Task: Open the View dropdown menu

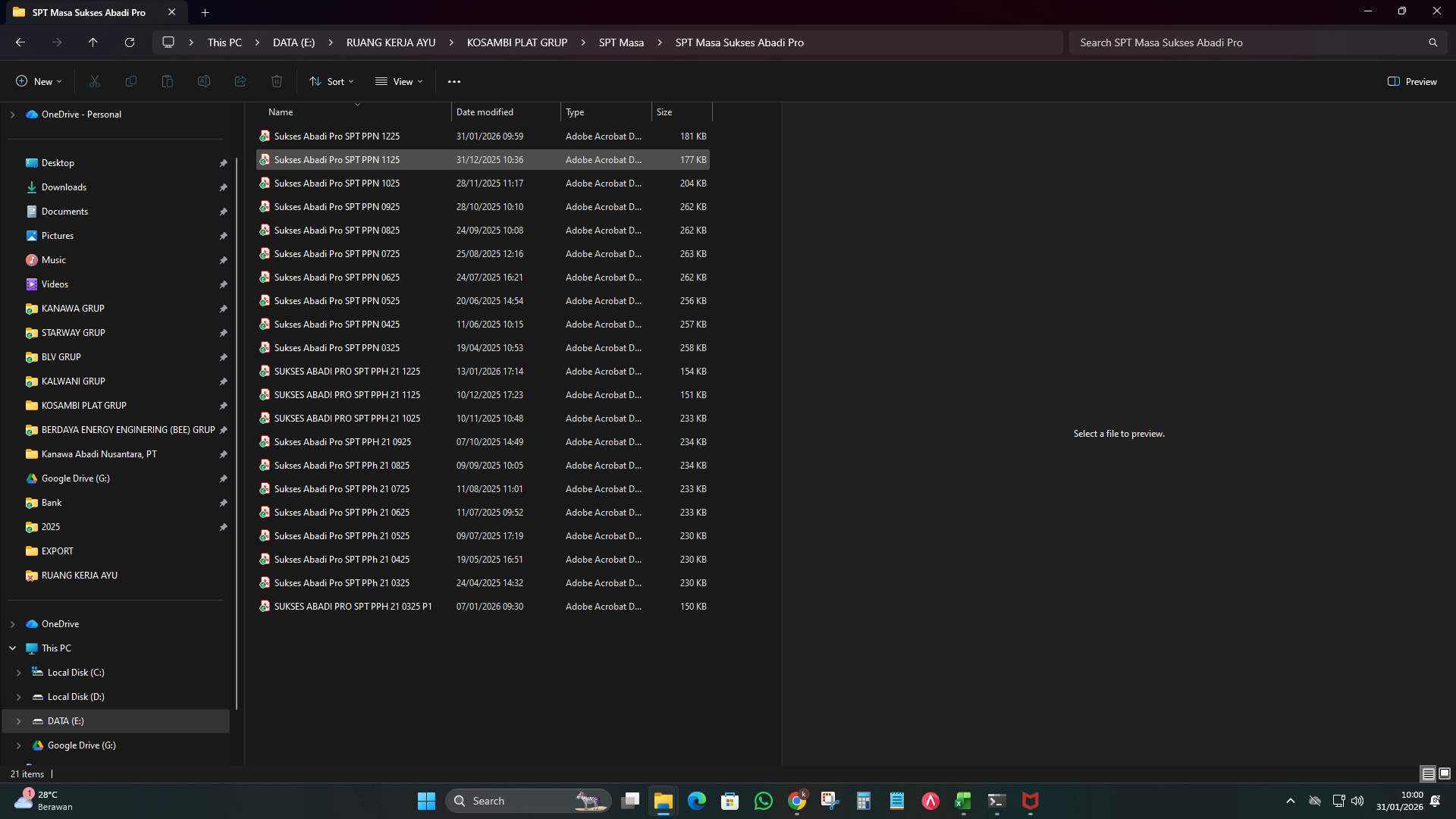Action: [399, 81]
